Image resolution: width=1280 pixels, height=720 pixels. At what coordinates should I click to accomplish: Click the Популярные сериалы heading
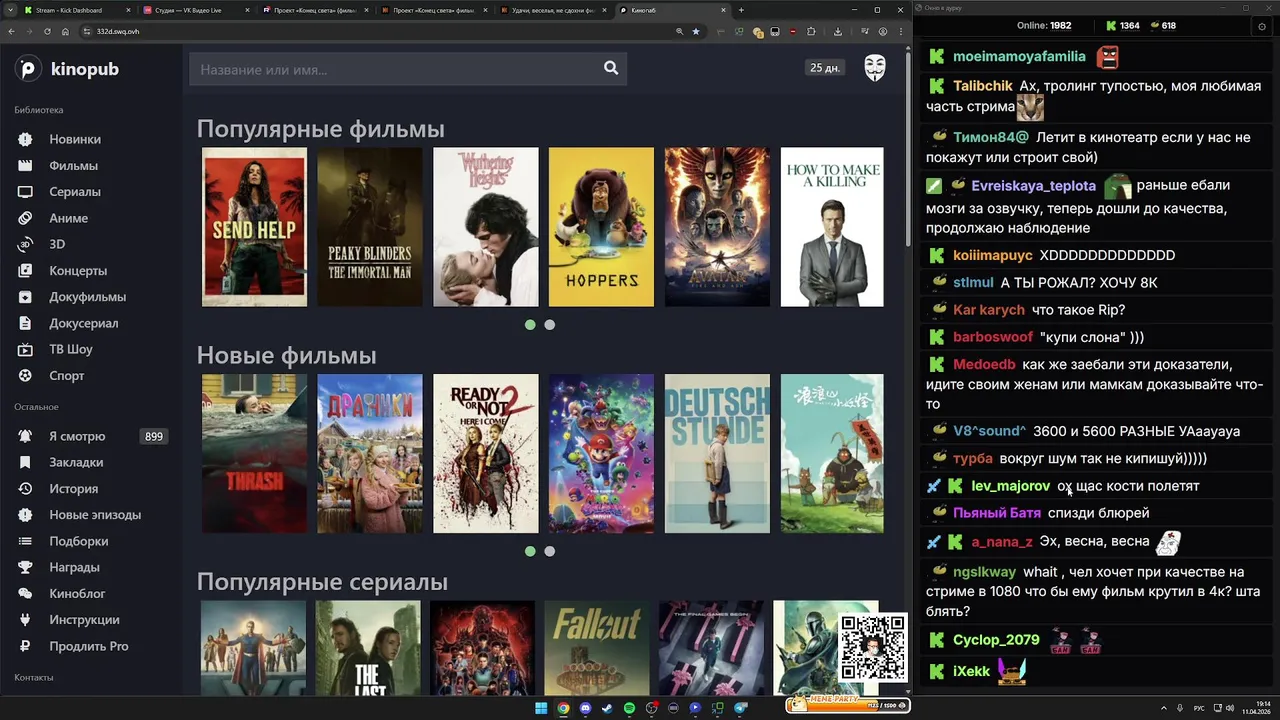pyautogui.click(x=322, y=582)
